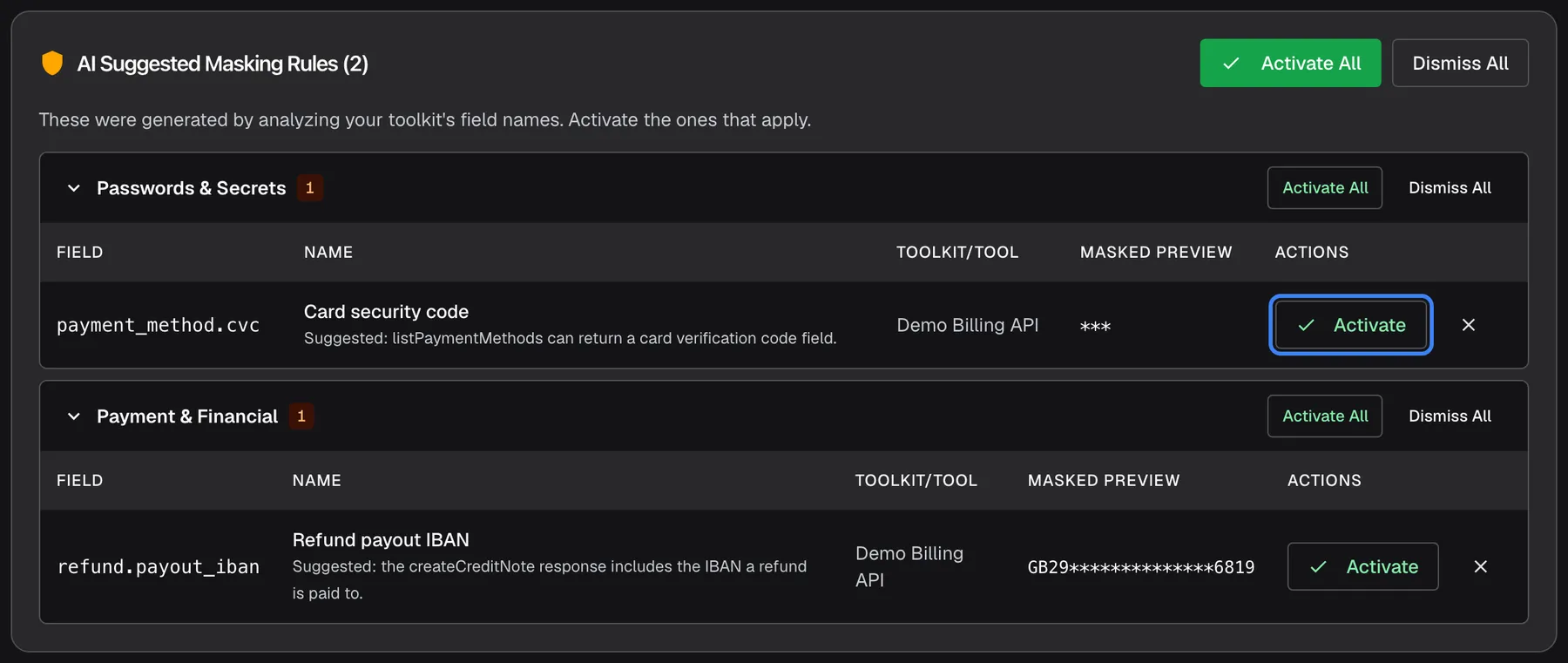Screen dimensions: 1568x663
Task: Collapse the Payment & Financial group
Action: tap(74, 416)
